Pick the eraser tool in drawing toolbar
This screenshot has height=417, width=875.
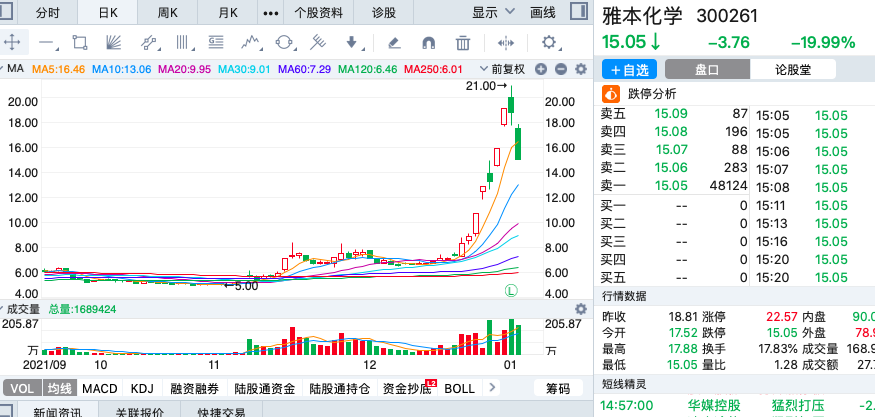click(394, 42)
